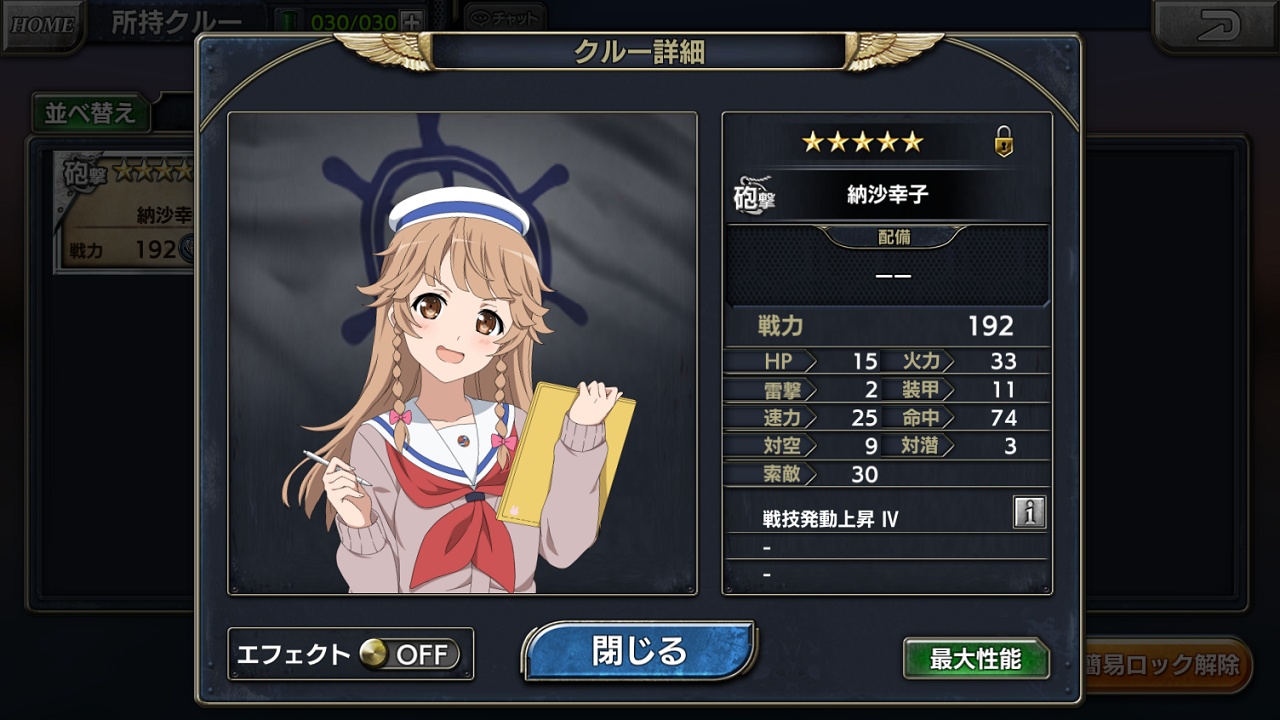
Task: Open the チャット chat icon
Action: (x=506, y=17)
